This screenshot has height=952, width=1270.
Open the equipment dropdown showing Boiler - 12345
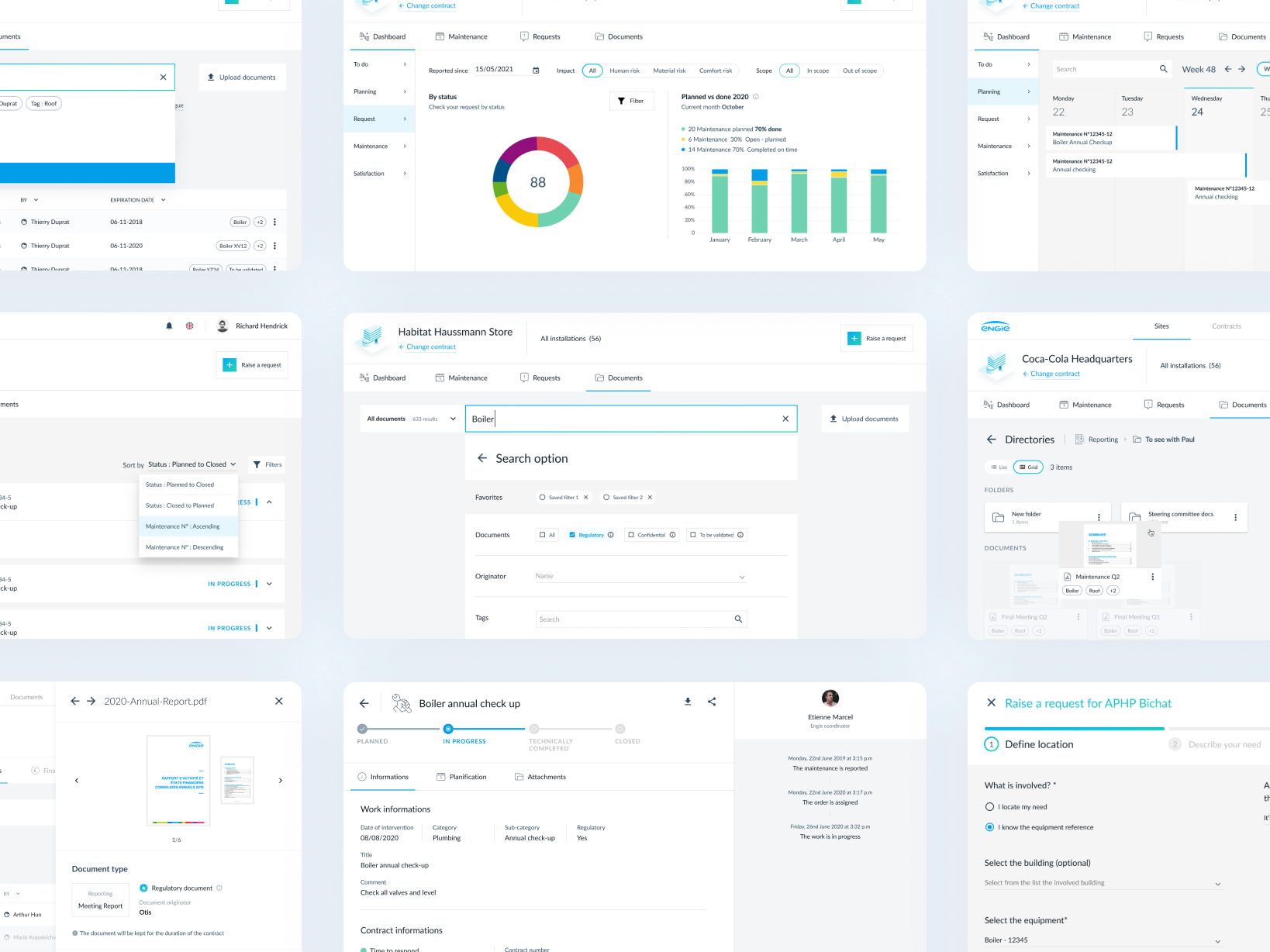[x=1103, y=940]
